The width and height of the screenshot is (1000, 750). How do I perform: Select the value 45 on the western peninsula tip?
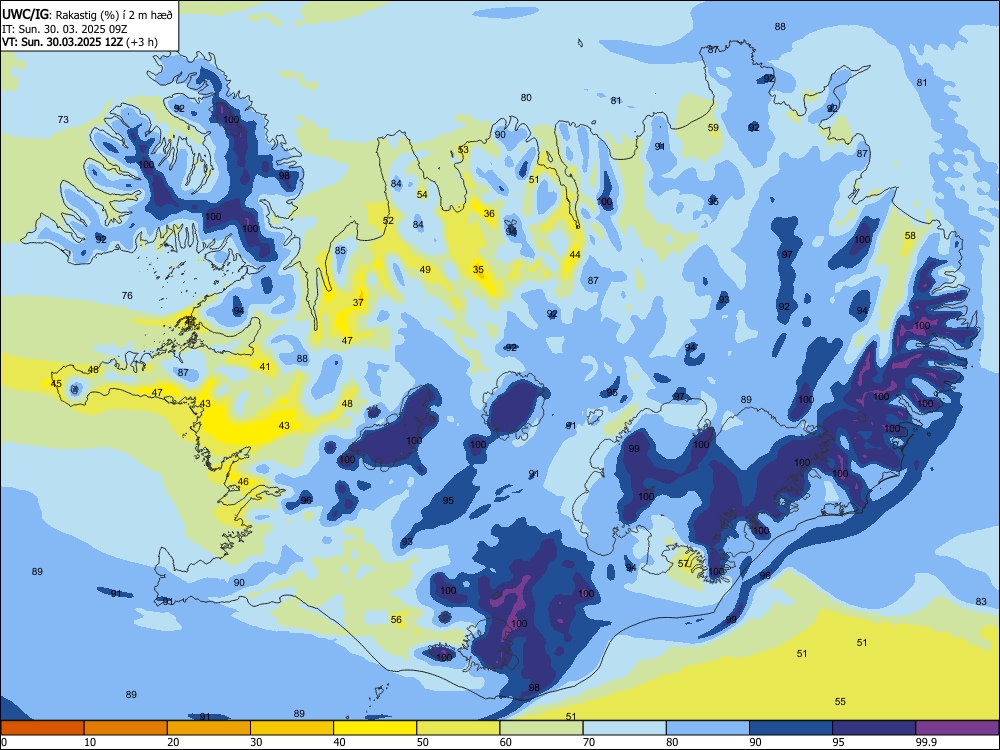56,383
